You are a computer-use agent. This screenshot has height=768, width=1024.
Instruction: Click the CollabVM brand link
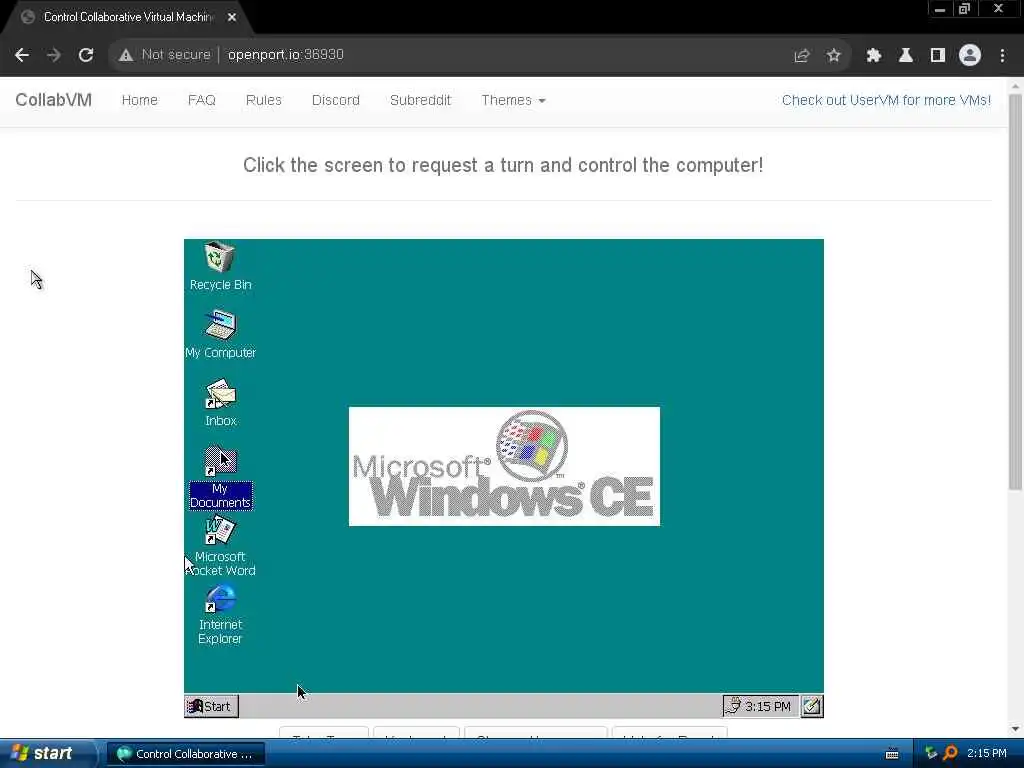(54, 100)
